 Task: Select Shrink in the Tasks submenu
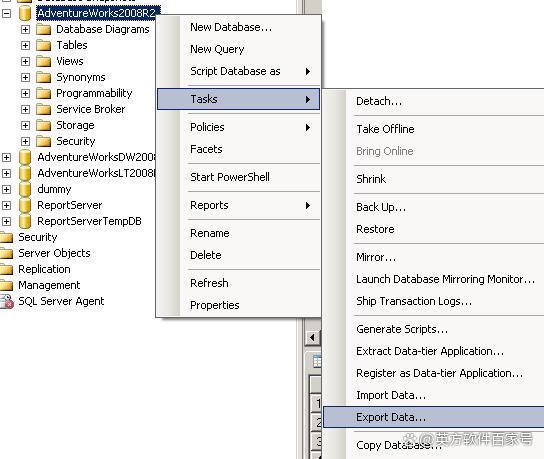click(434, 179)
